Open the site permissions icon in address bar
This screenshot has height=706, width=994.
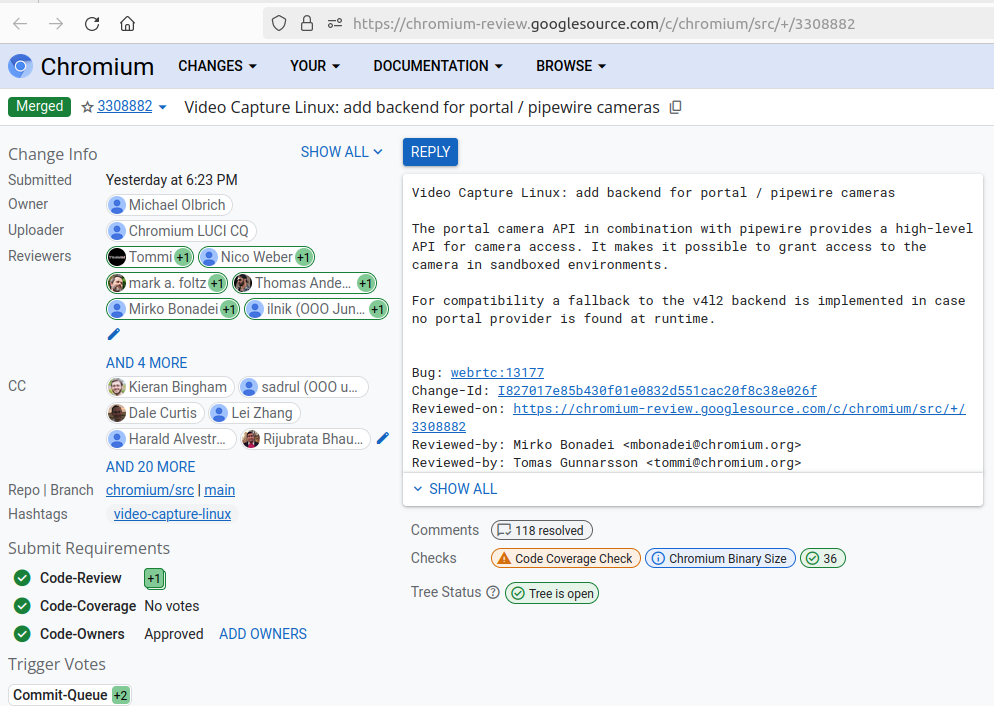coord(335,24)
